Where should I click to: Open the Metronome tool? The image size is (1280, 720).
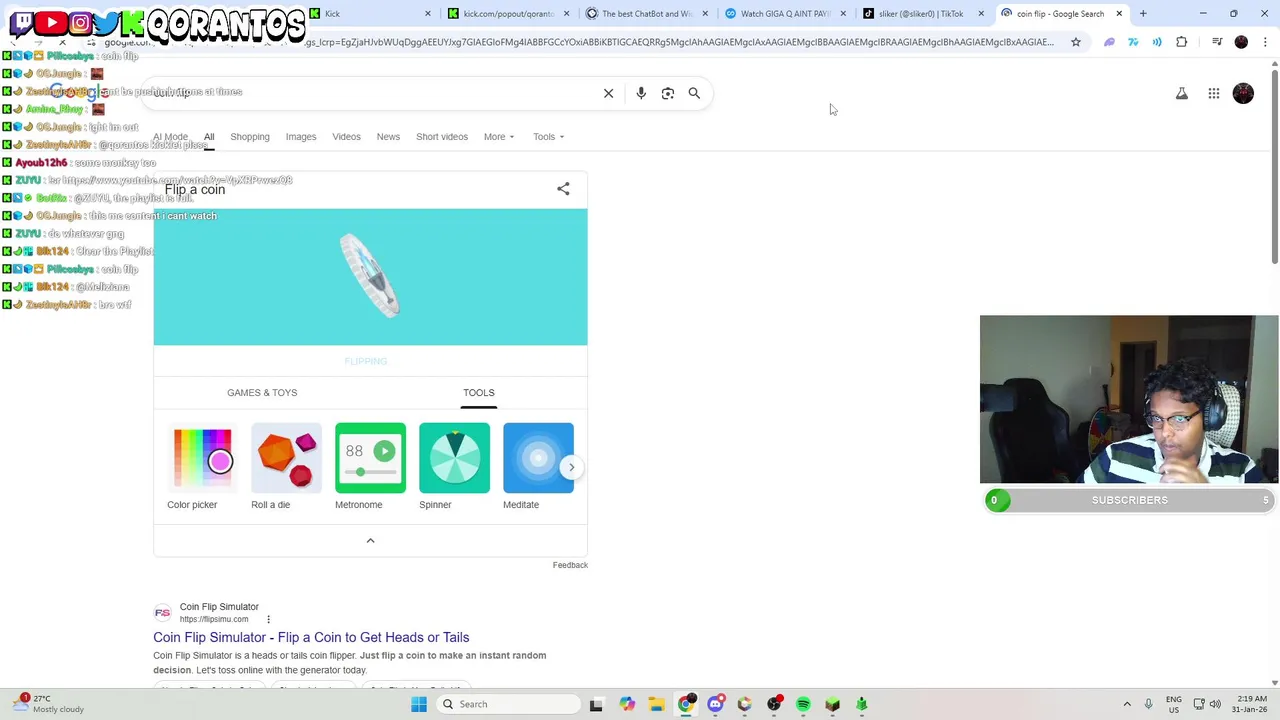(370, 467)
